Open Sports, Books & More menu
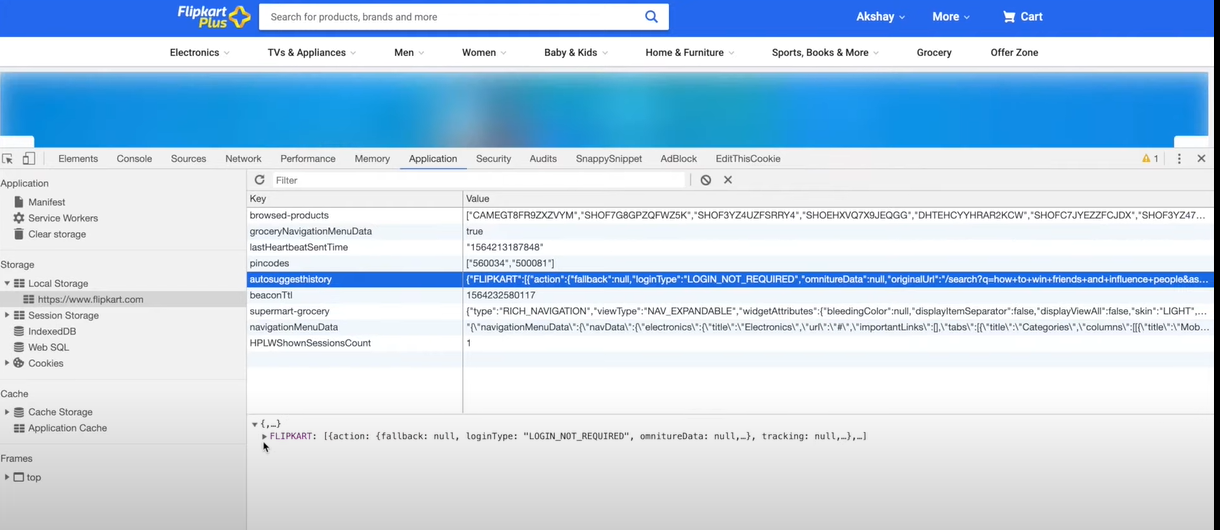 pyautogui.click(x=826, y=52)
